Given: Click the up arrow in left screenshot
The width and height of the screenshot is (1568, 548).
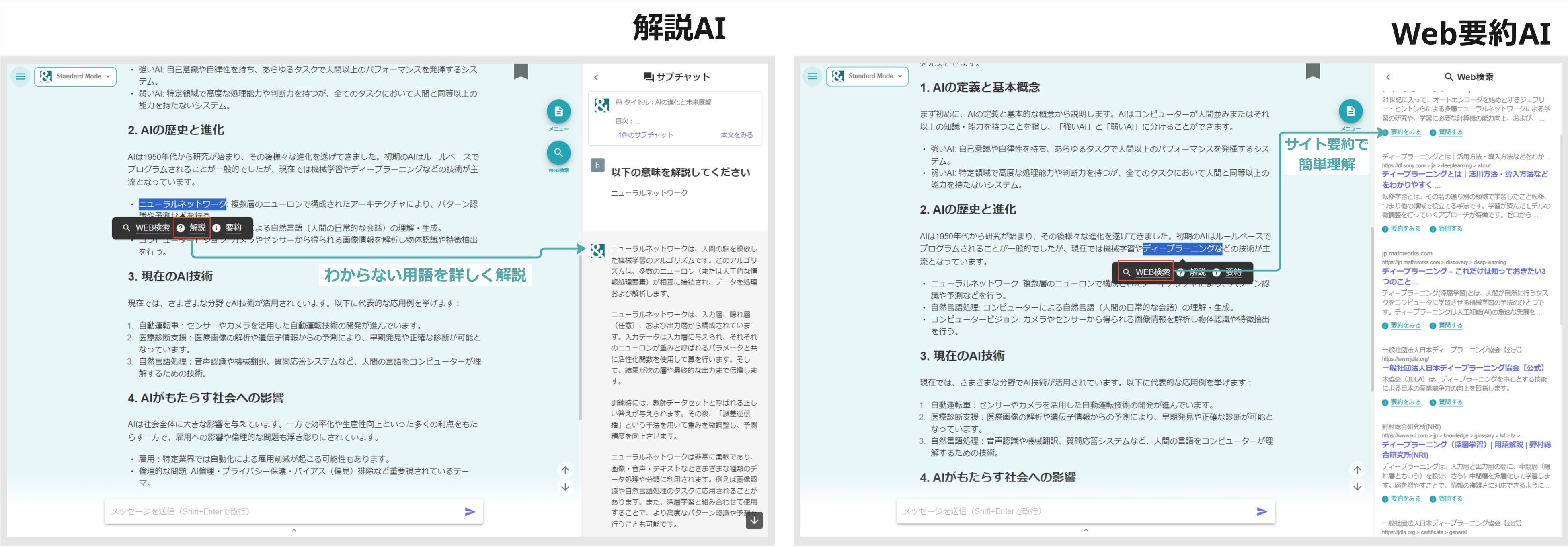Looking at the screenshot, I should click(565, 470).
